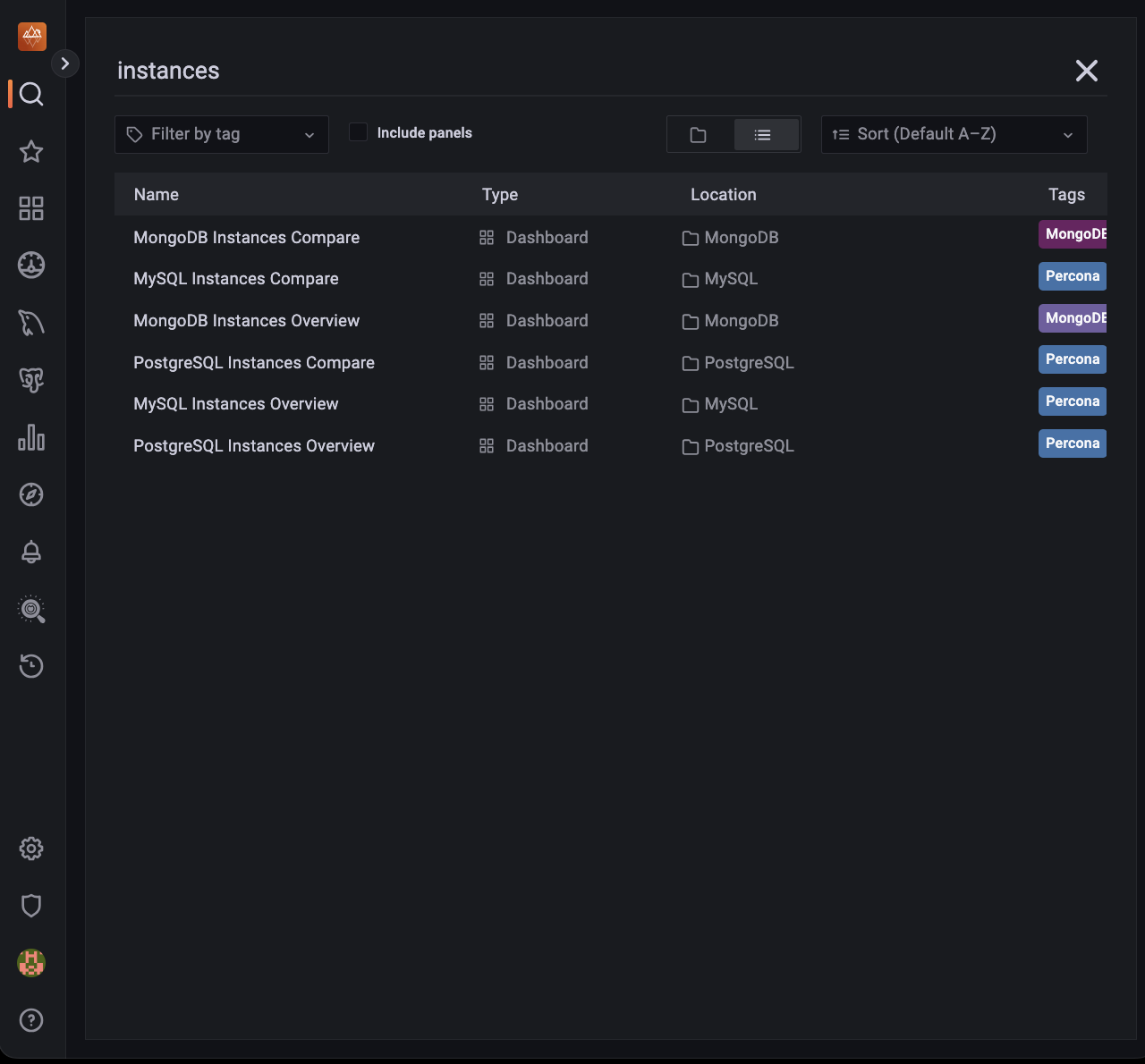Open Server Admin shield icon

pyautogui.click(x=31, y=906)
